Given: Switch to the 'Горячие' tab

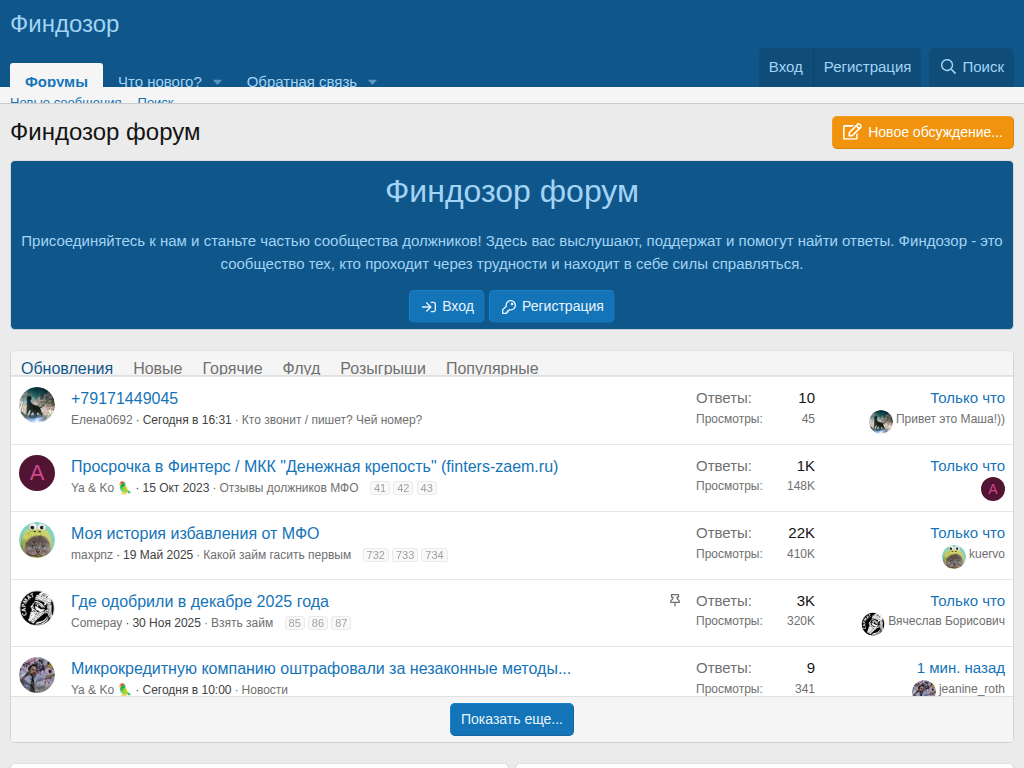Looking at the screenshot, I should pyautogui.click(x=232, y=368).
